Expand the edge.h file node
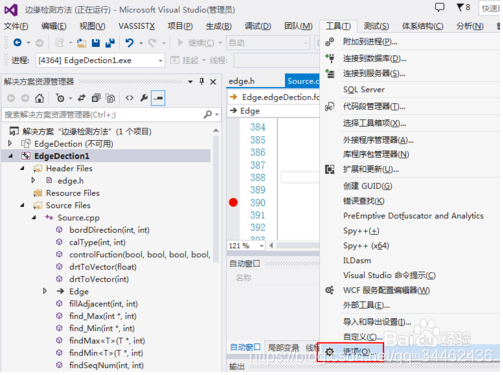The width and height of the screenshot is (503, 375). click(x=33, y=180)
